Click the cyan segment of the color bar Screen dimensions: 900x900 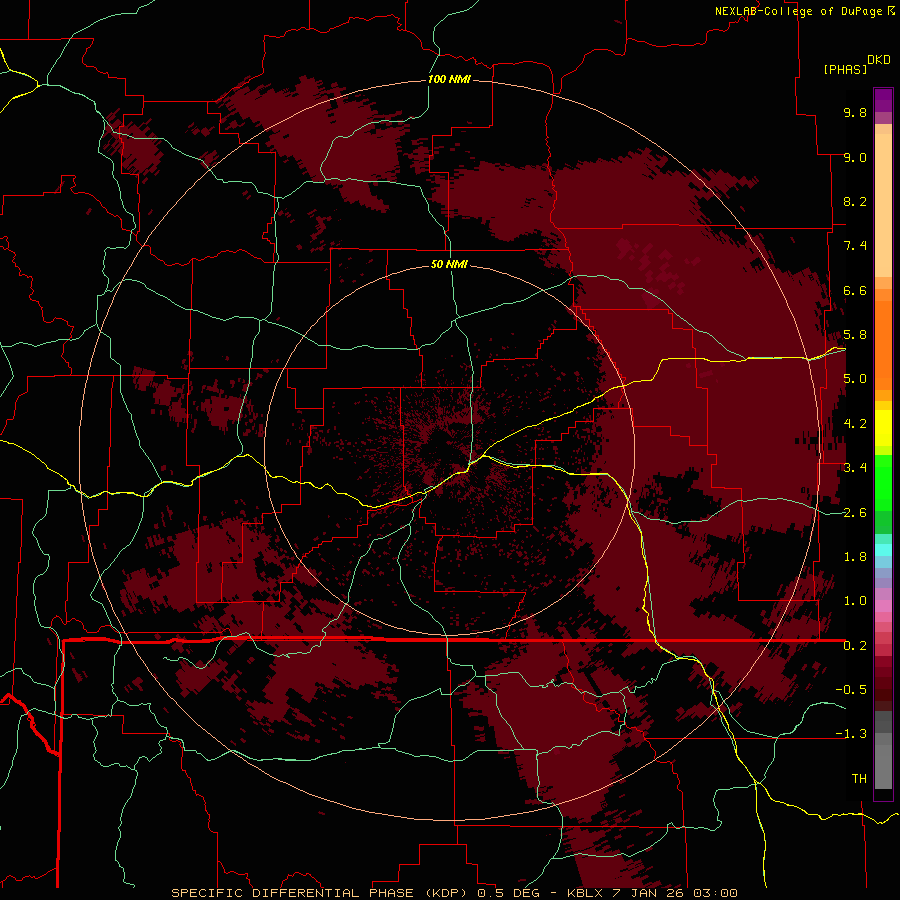click(x=883, y=549)
